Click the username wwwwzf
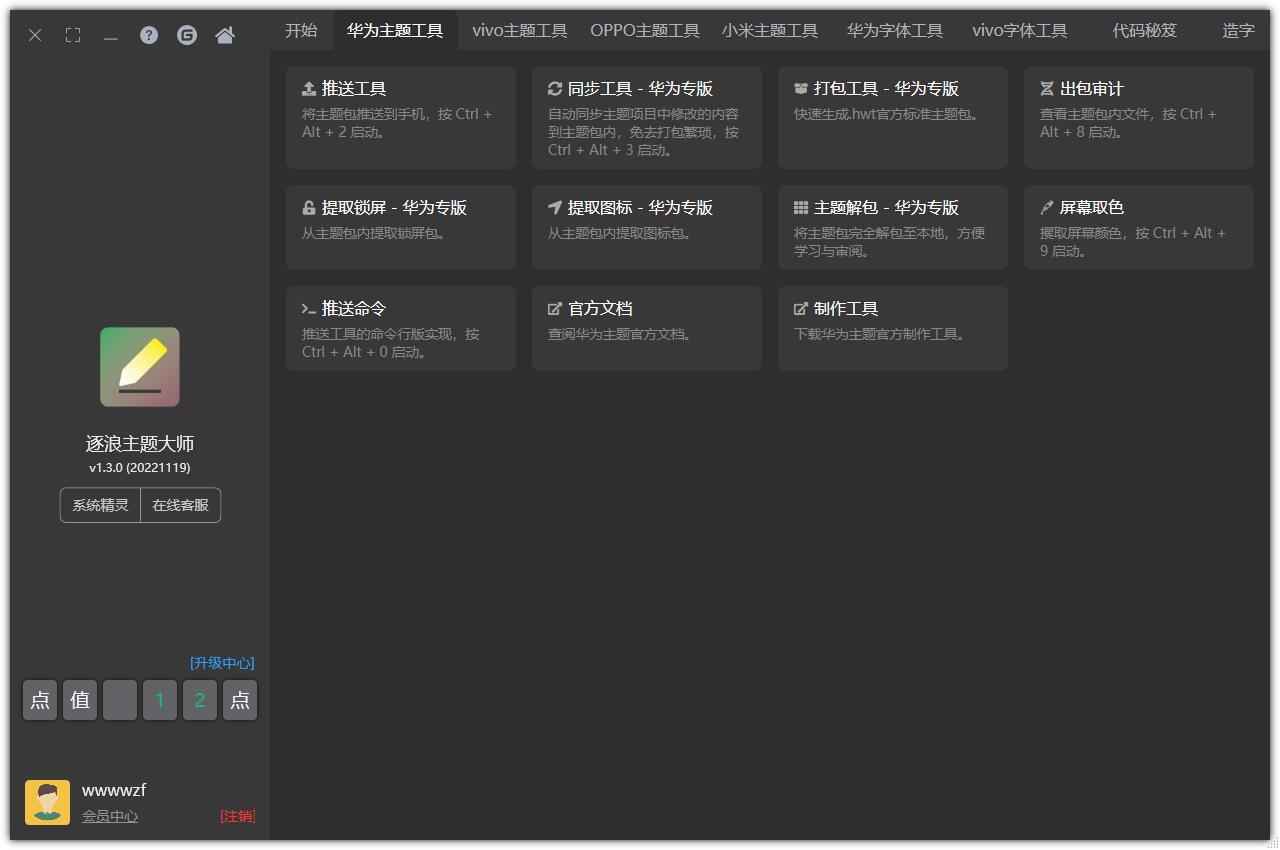 click(x=114, y=790)
